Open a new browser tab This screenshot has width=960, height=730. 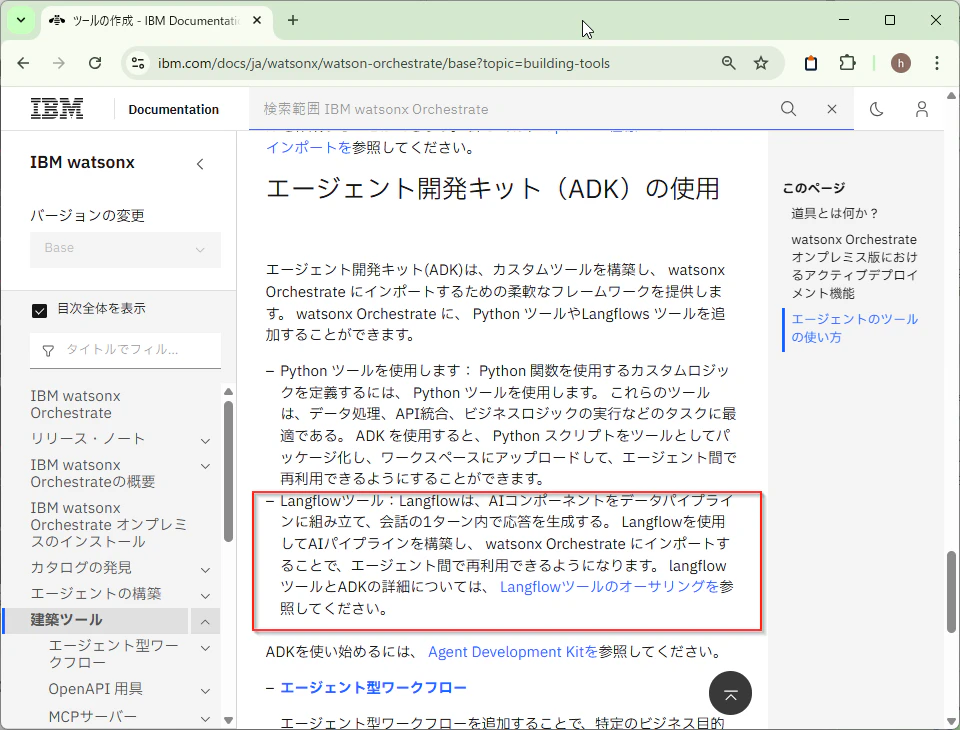pyautogui.click(x=293, y=20)
